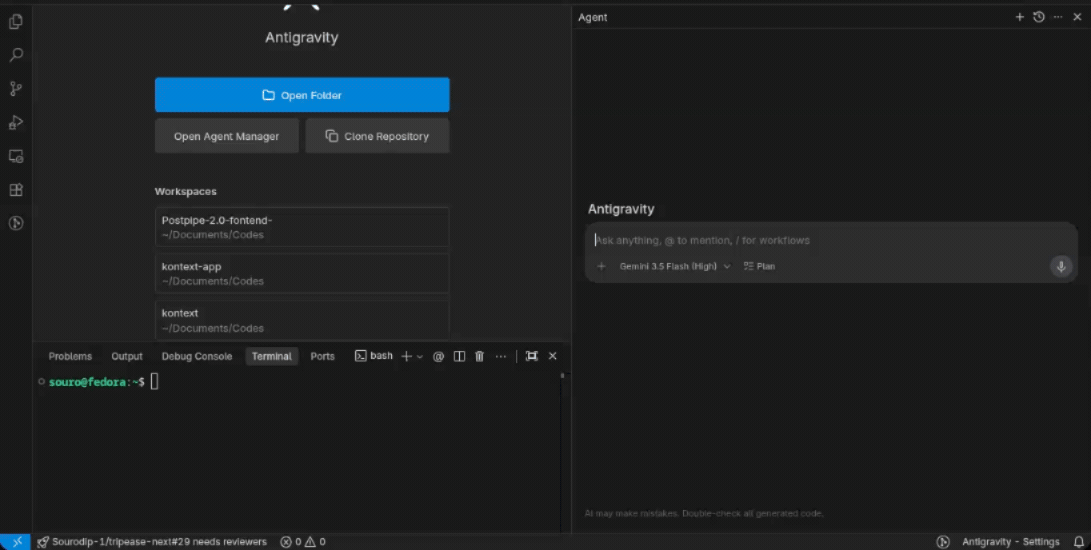The image size is (1091, 550).
Task: Open agent conversation history icon
Action: [1039, 17]
